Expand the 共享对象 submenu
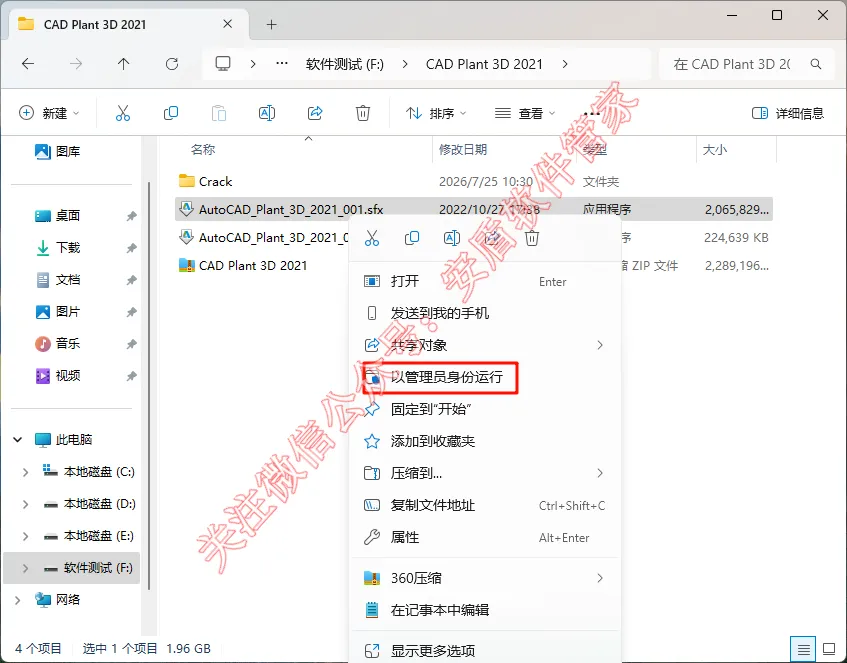 point(600,345)
